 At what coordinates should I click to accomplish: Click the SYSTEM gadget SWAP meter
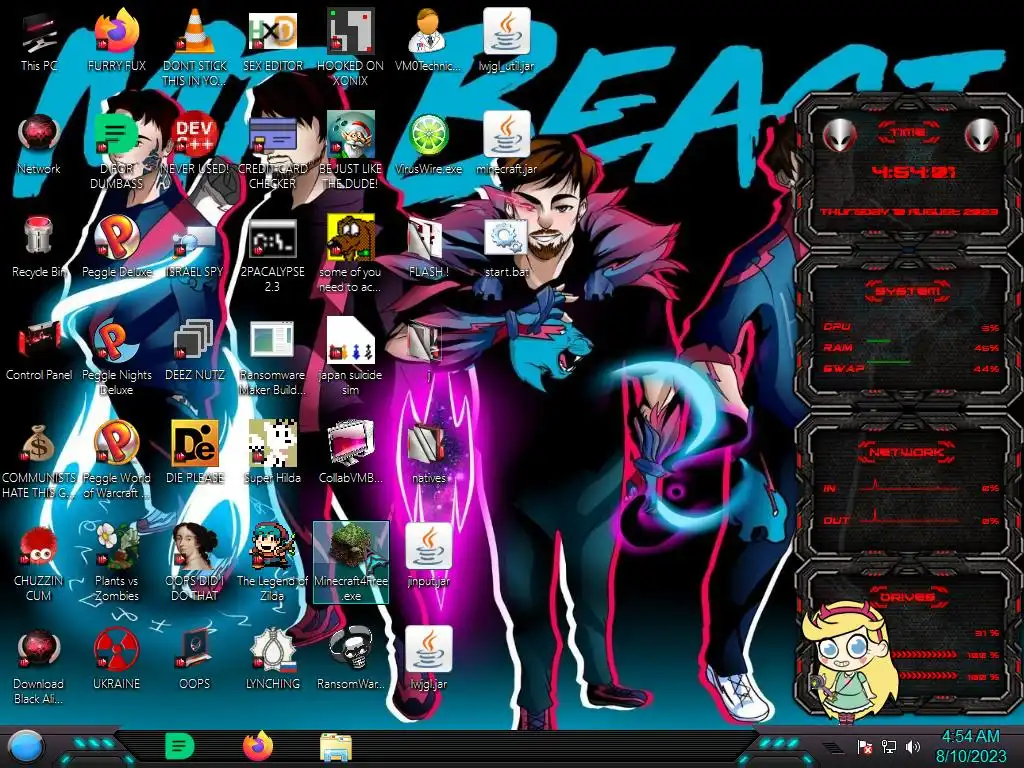pyautogui.click(x=910, y=368)
